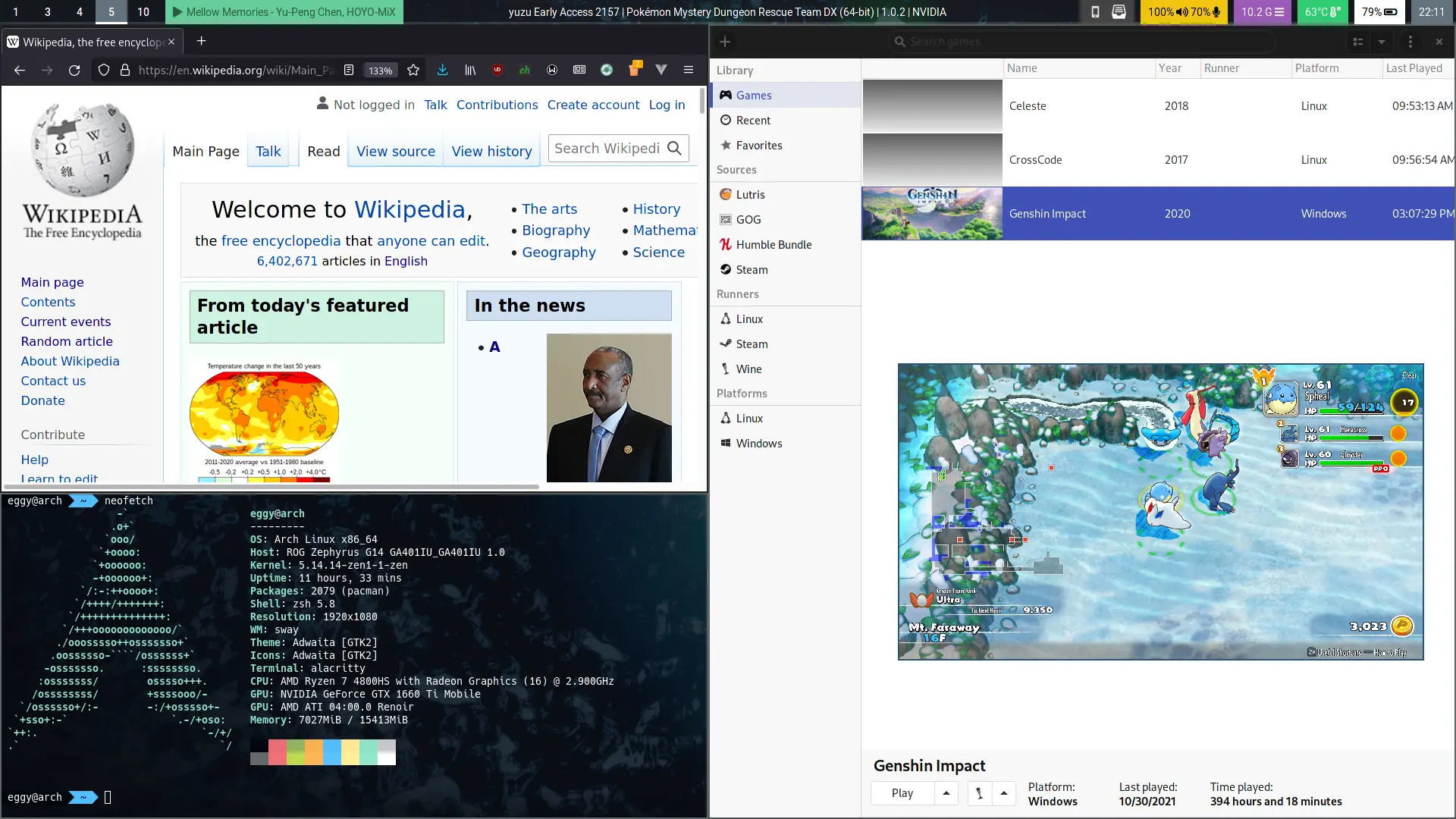The height and width of the screenshot is (819, 1456).
Task: Expand the Runners section in sidebar
Action: 737,293
